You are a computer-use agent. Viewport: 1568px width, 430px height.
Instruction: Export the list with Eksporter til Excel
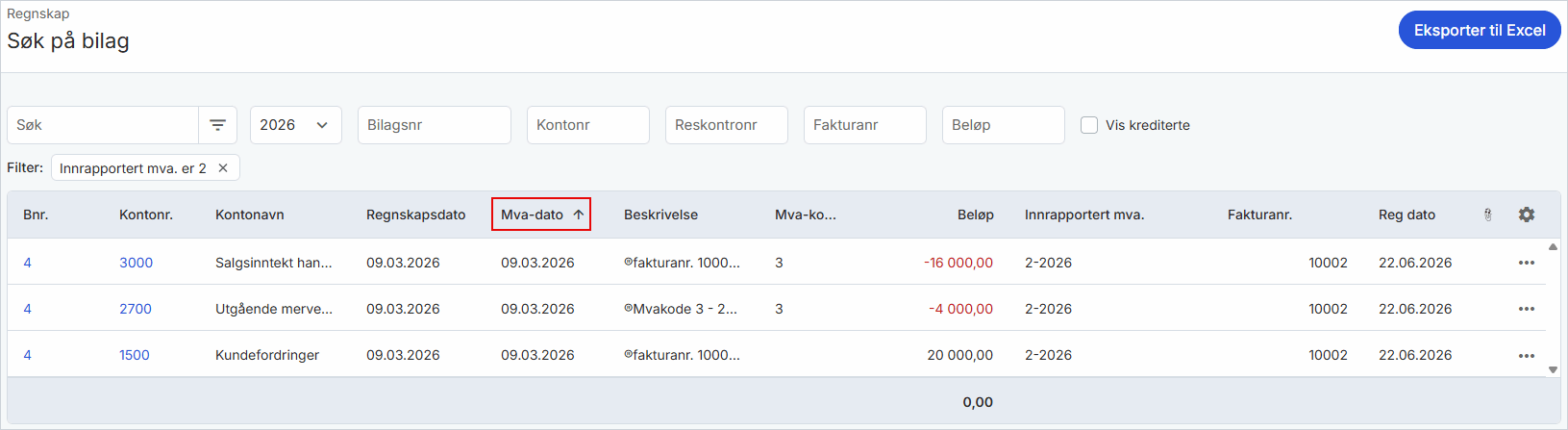[1480, 30]
